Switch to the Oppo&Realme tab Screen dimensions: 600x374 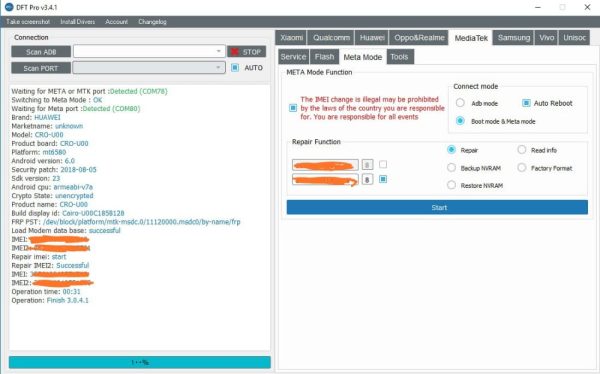click(x=419, y=38)
